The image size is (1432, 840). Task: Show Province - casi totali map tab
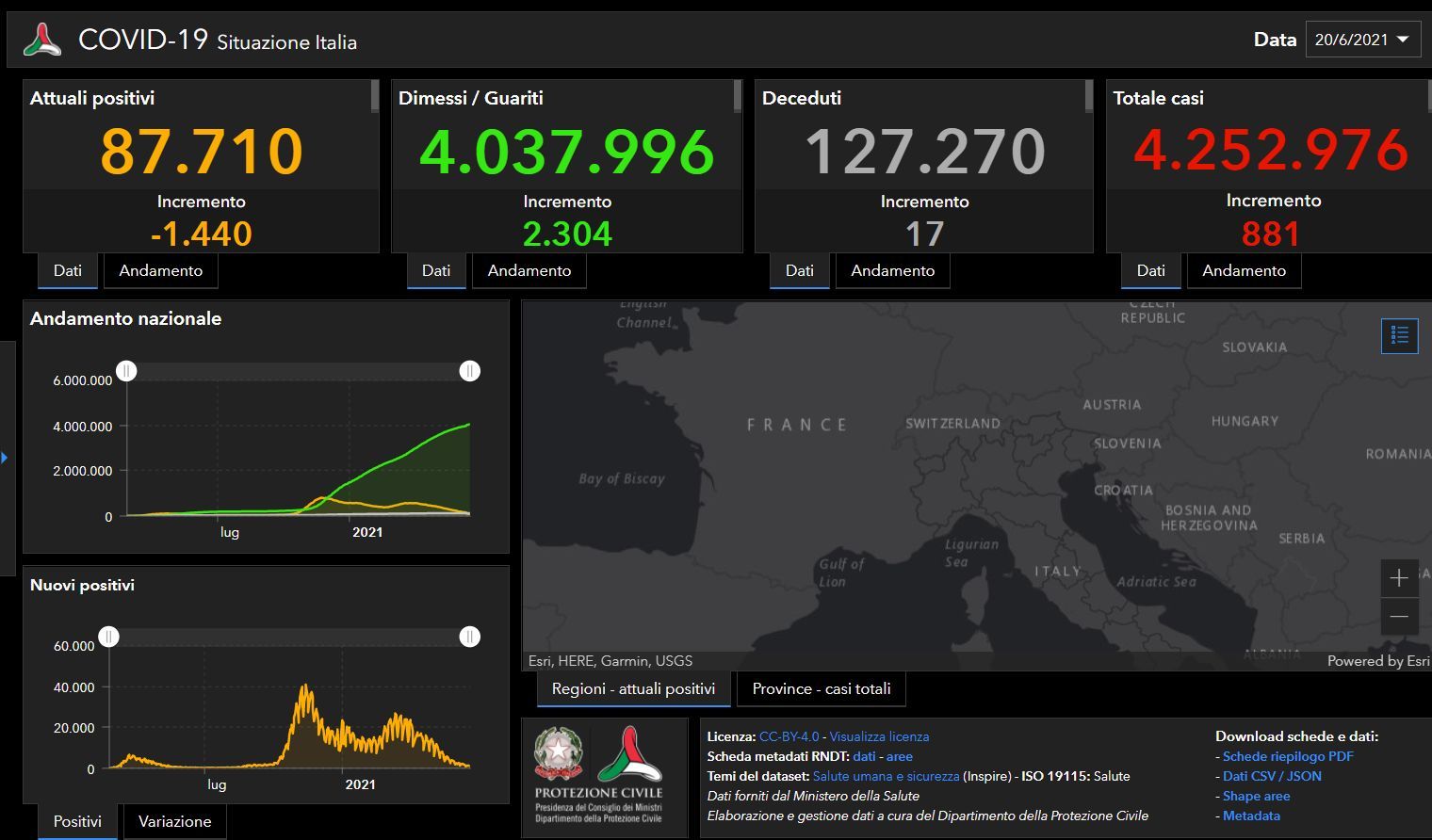pyautogui.click(x=821, y=688)
